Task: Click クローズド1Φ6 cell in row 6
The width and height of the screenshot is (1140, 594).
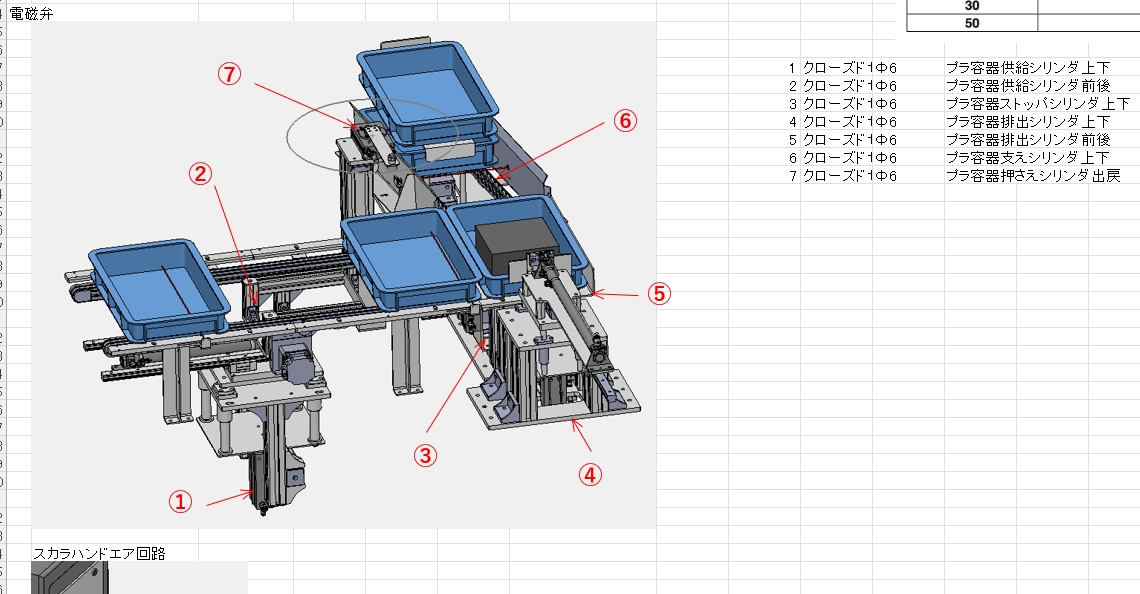Action: tap(849, 158)
